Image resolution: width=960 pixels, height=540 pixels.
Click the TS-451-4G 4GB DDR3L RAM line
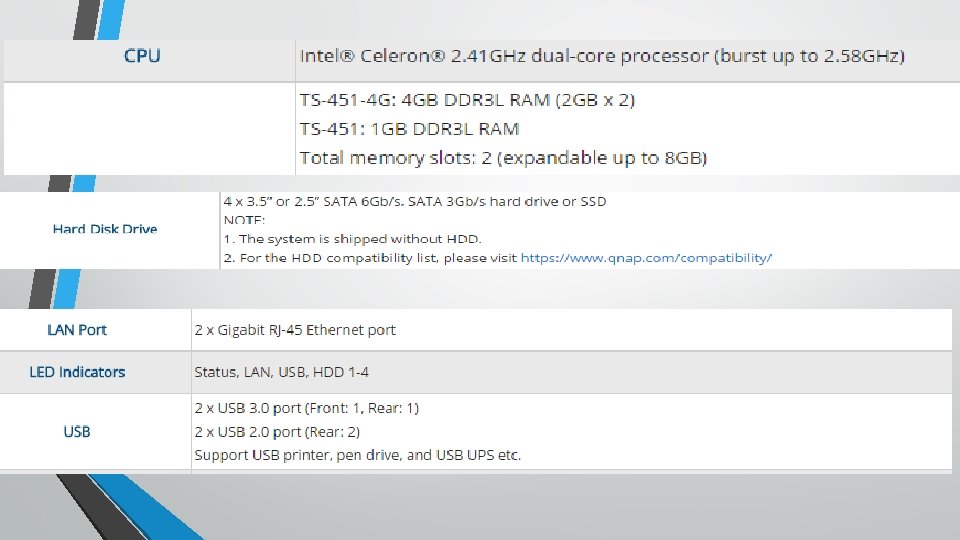[467, 100]
